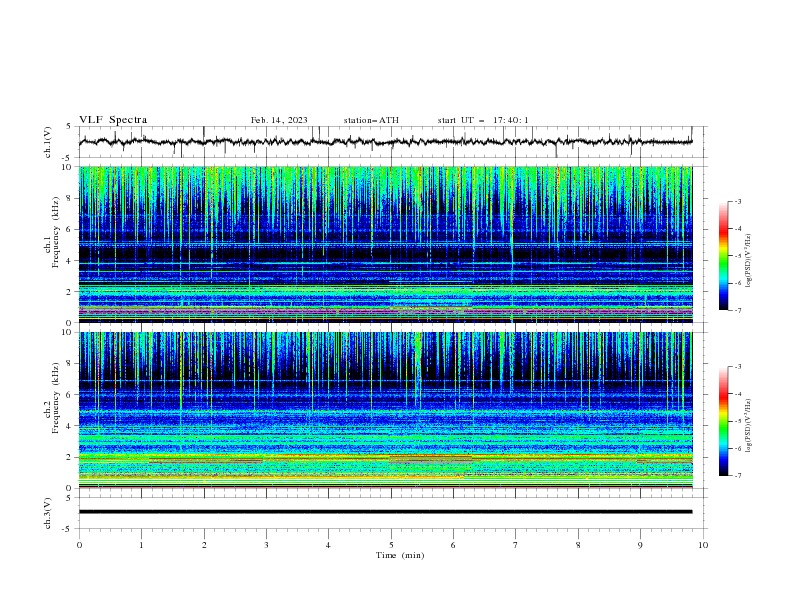Viewport: 792px width, 612px height.
Task: Click the "-7" tick on ch.2 colorbar
Action: tap(737, 475)
